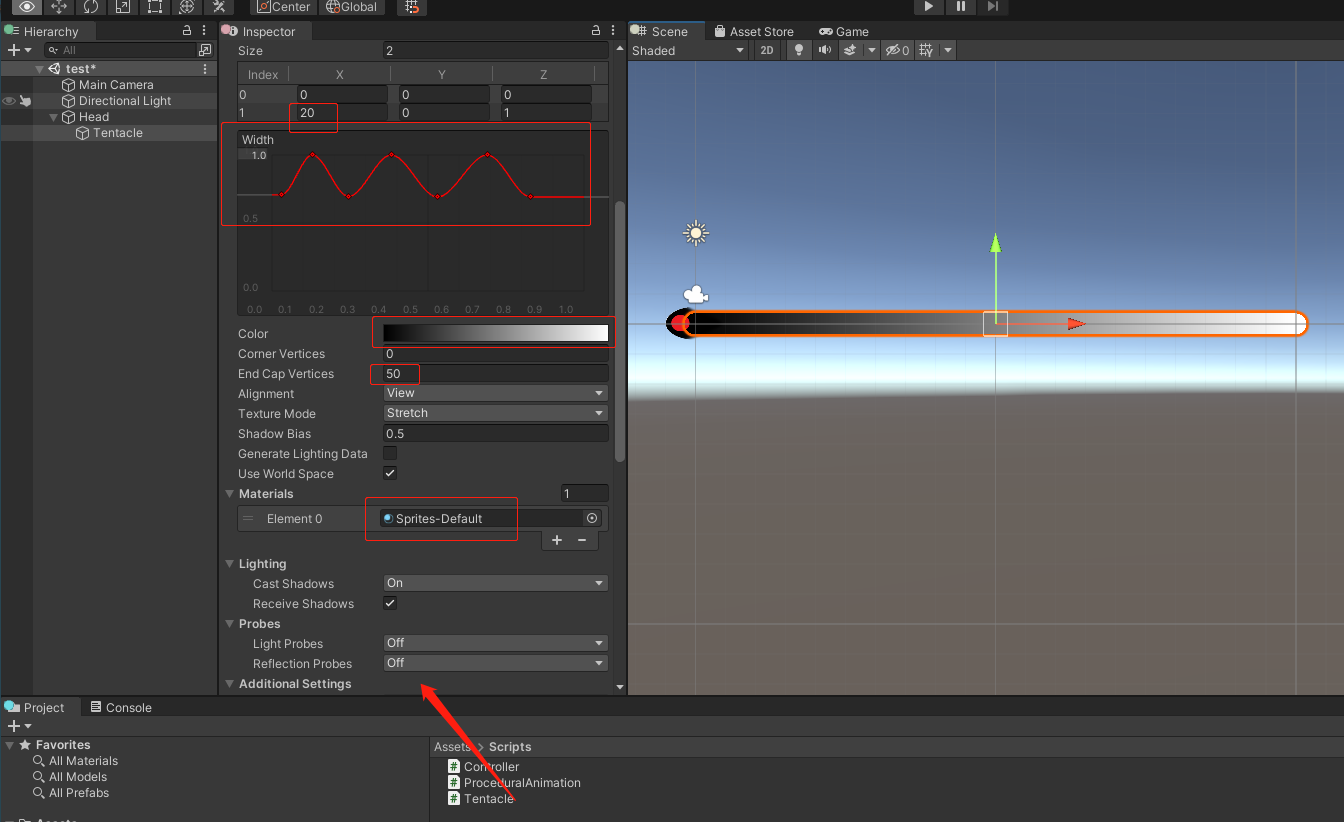
Task: Enable 2D mode in the Scene view
Action: pyautogui.click(x=766, y=50)
